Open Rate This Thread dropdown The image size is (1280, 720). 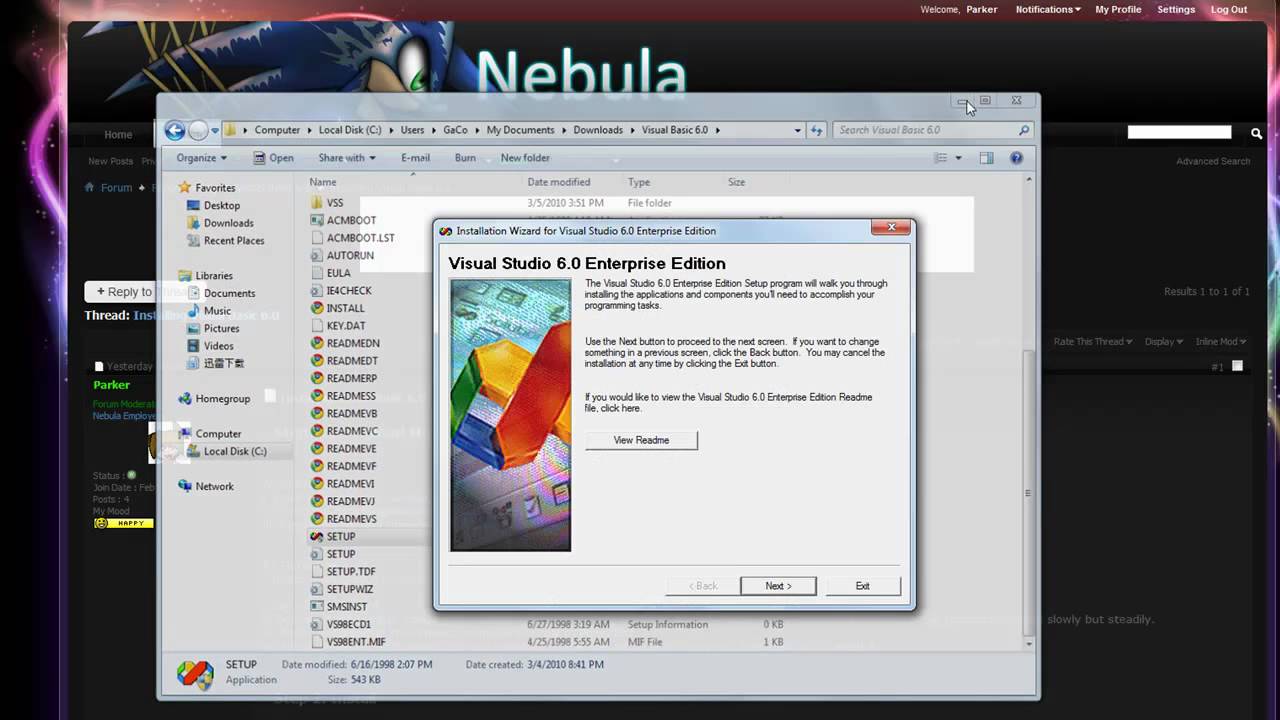tap(1093, 341)
